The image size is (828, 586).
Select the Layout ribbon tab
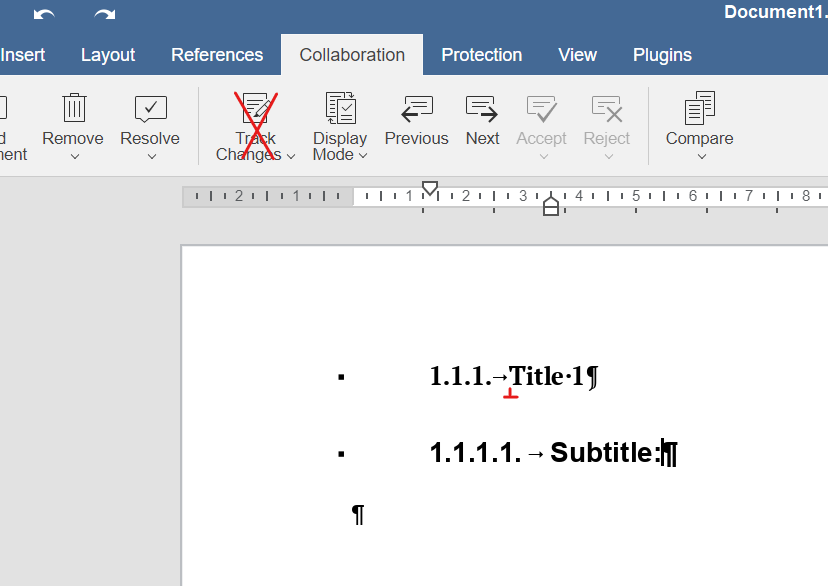click(x=108, y=55)
